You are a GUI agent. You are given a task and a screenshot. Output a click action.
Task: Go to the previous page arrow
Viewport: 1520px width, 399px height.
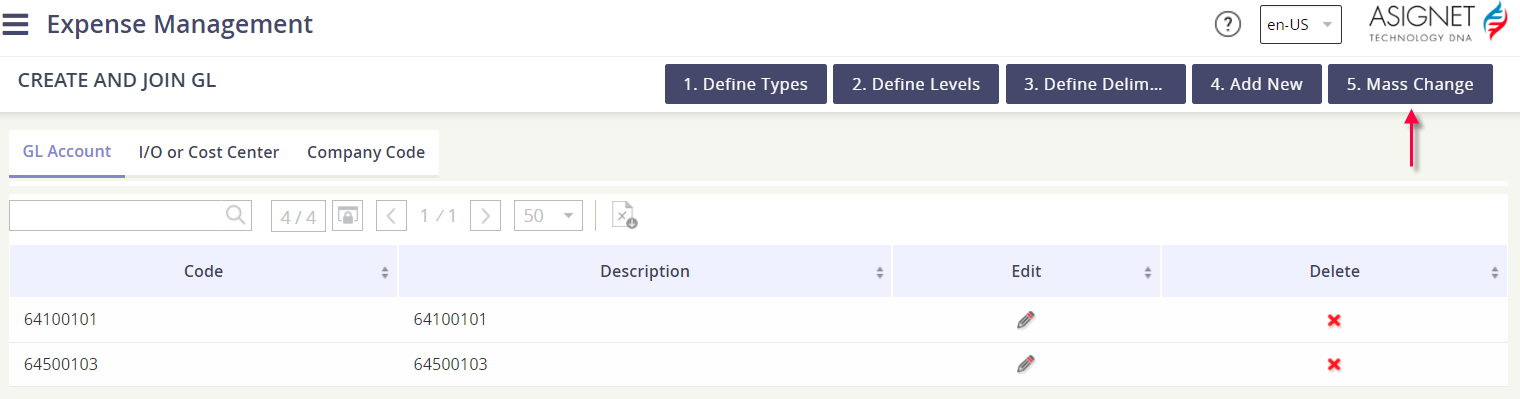[x=392, y=216]
